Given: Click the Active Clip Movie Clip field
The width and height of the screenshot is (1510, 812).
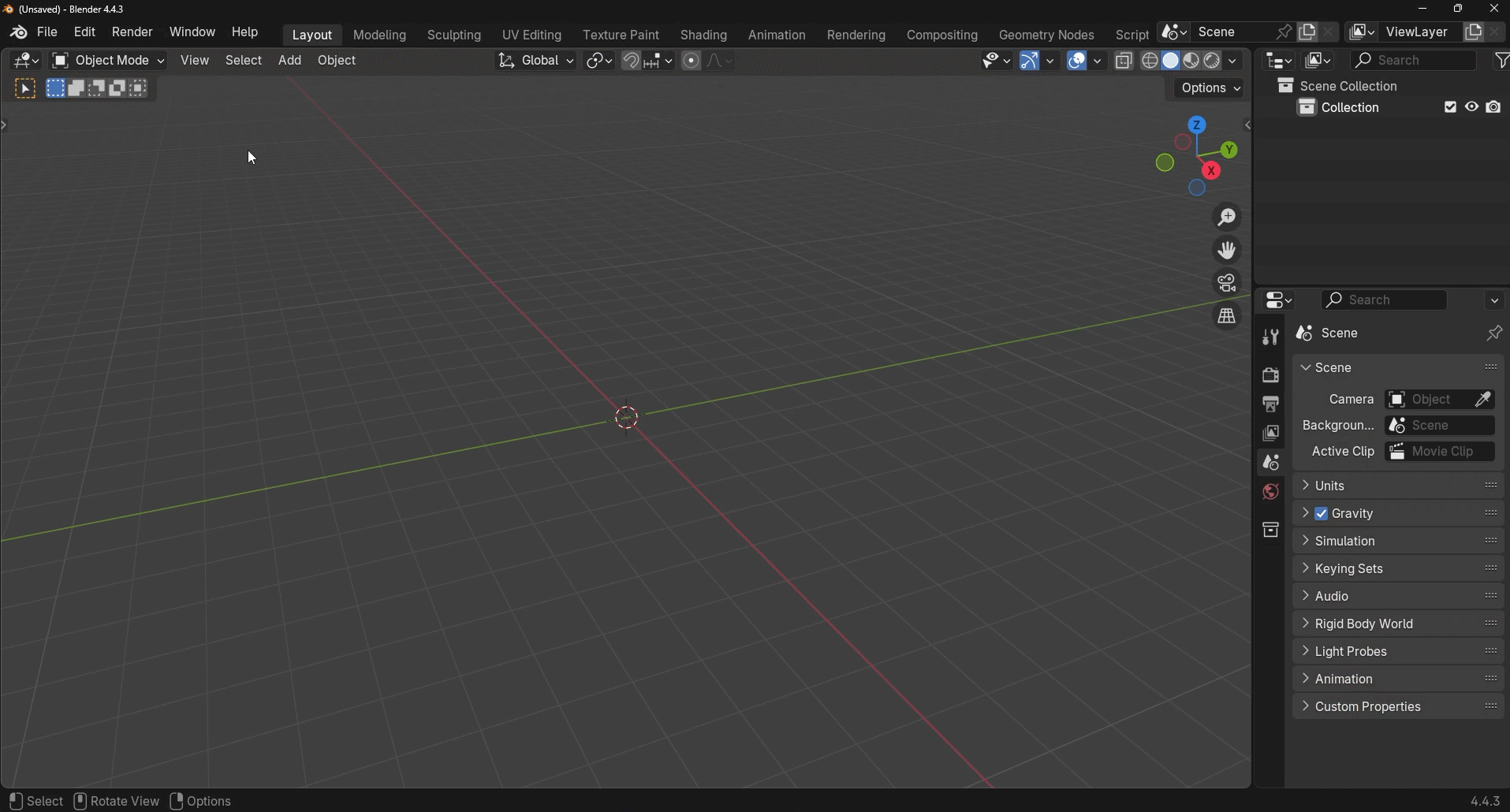Looking at the screenshot, I should (1441, 453).
